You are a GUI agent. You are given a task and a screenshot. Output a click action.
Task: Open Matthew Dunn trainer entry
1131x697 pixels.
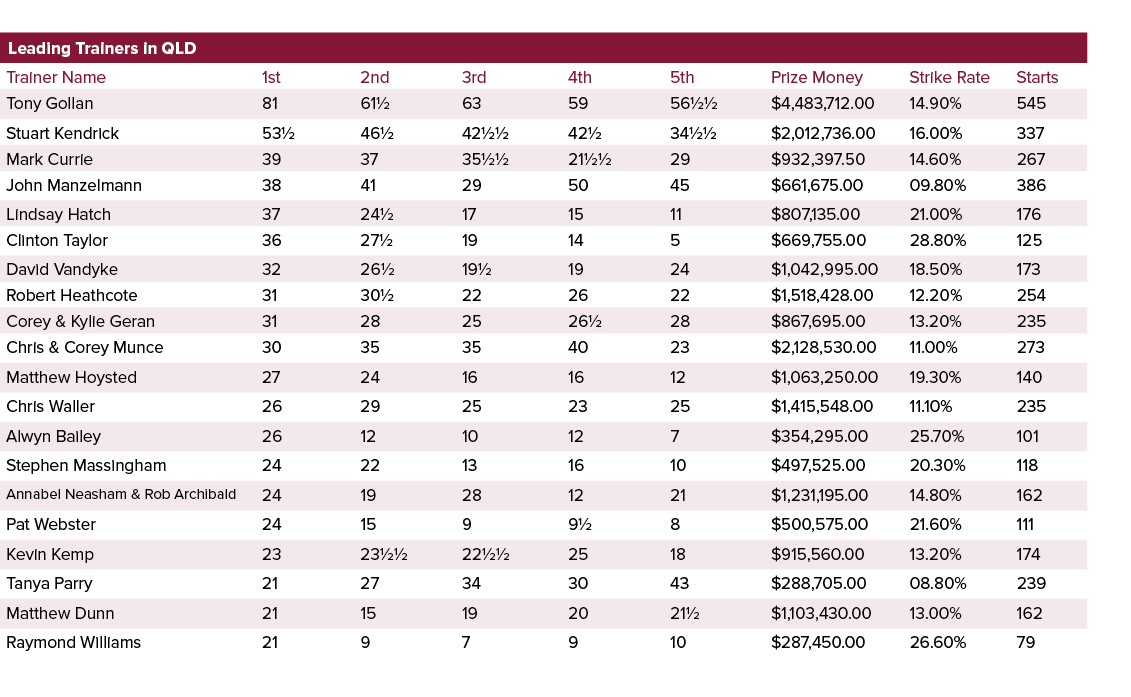pos(60,613)
